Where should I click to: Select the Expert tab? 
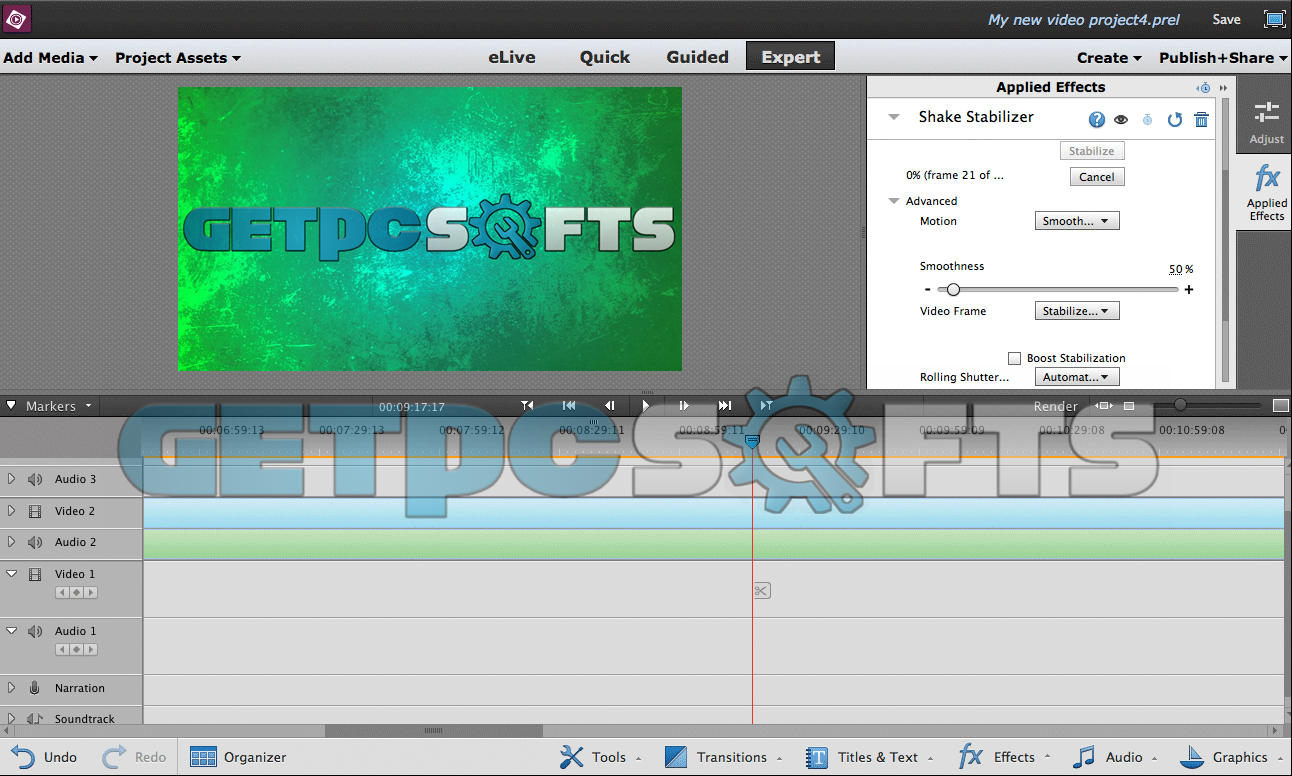point(790,56)
